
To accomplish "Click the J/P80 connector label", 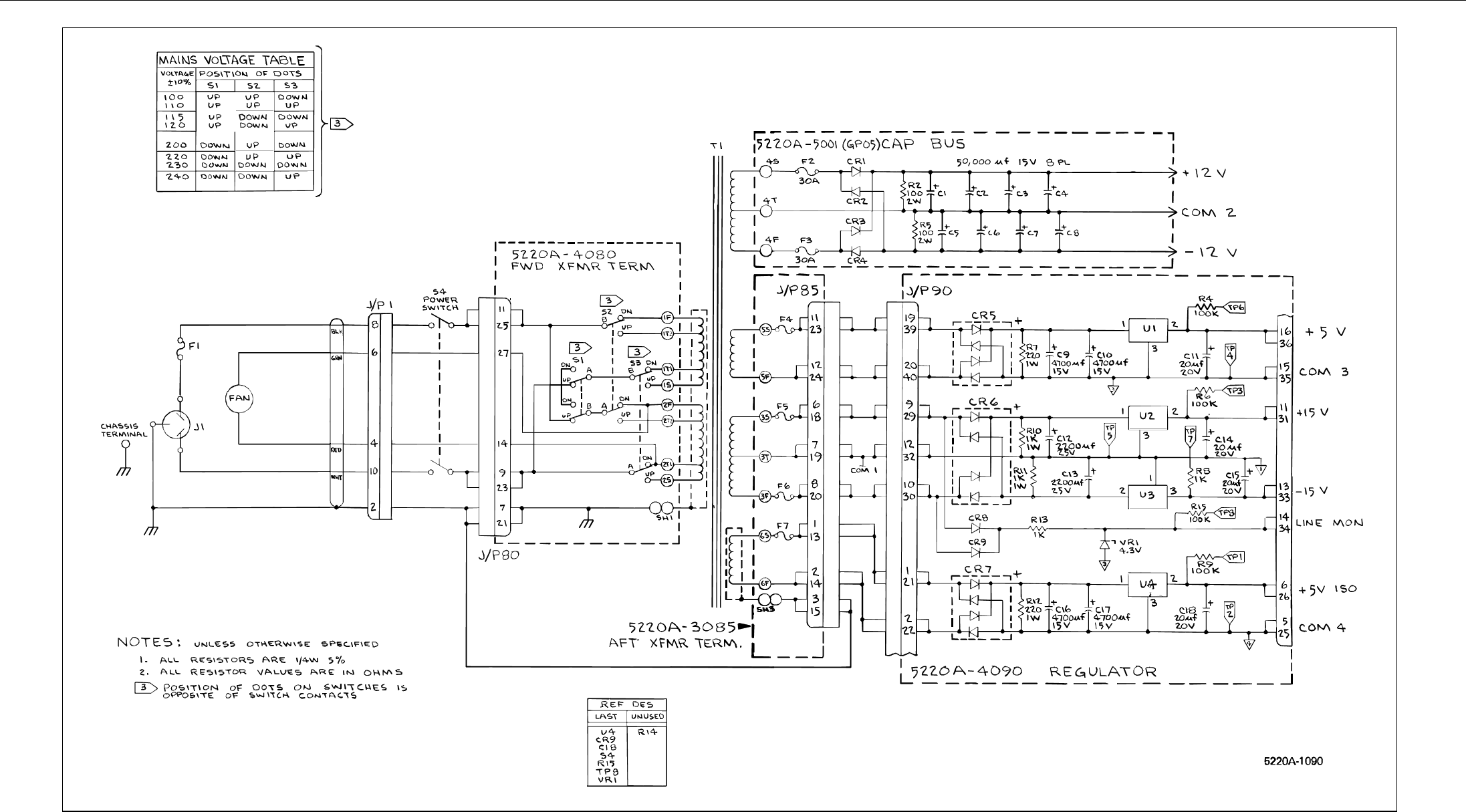I will (x=500, y=554).
